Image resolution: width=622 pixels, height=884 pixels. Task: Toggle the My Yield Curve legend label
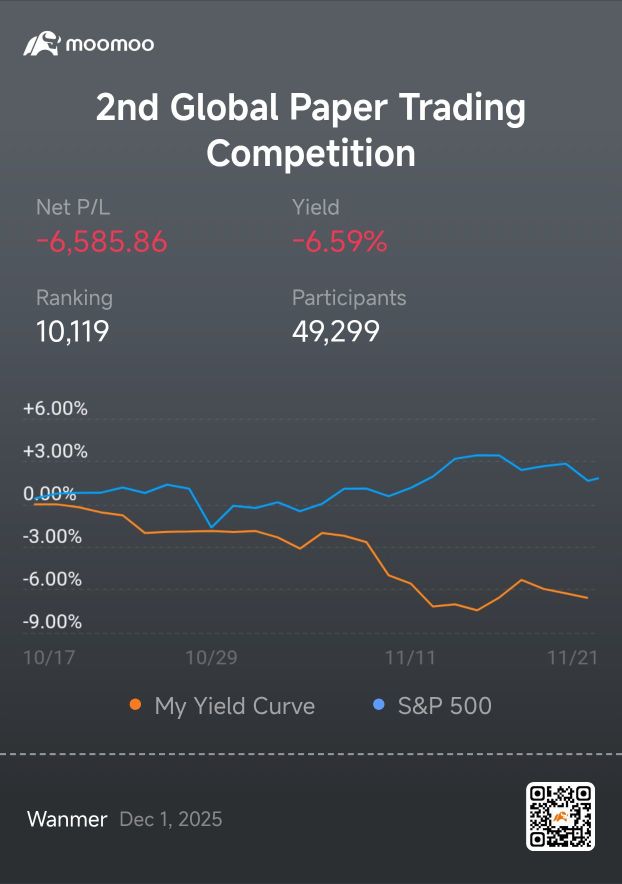(235, 706)
